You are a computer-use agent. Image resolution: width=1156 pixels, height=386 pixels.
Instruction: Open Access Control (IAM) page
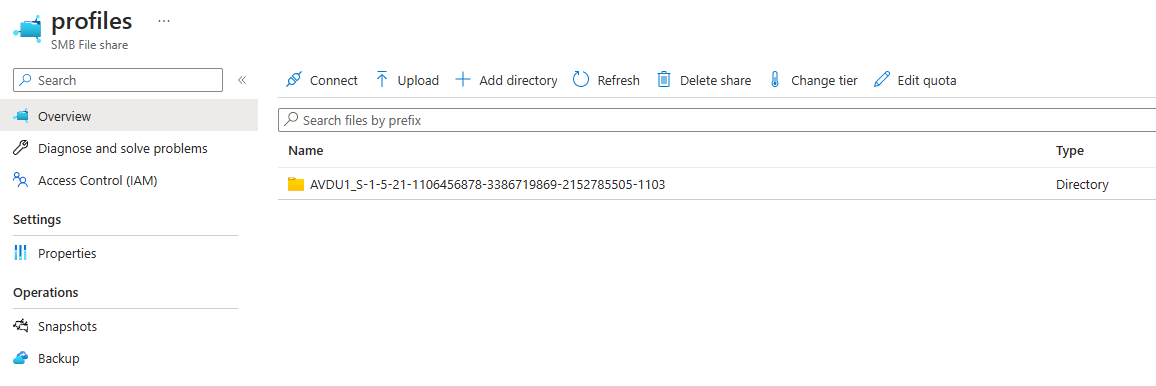click(97, 180)
